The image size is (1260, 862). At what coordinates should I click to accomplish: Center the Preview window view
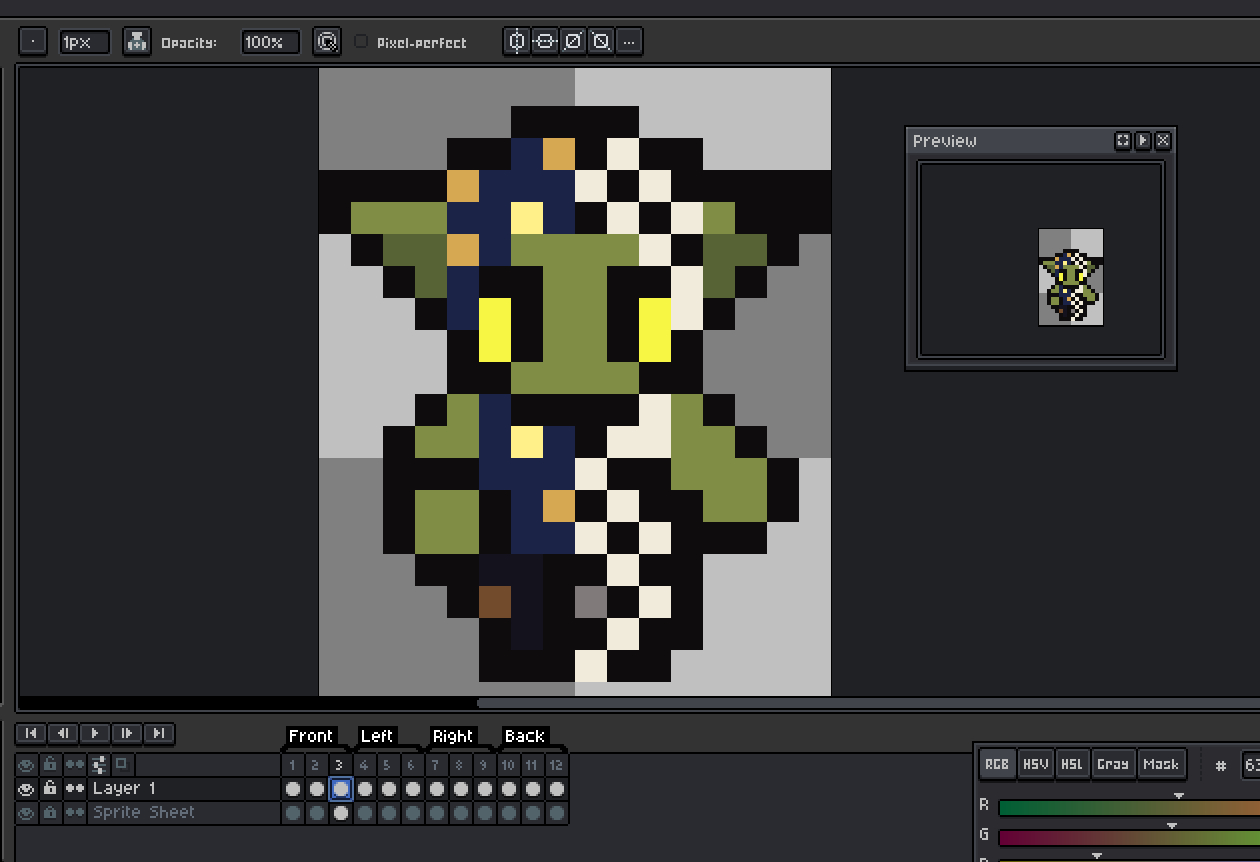1123,141
